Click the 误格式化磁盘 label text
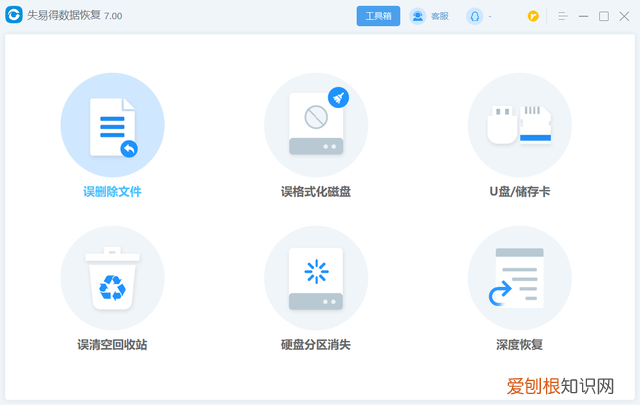The height and width of the screenshot is (405, 640). pos(316,191)
